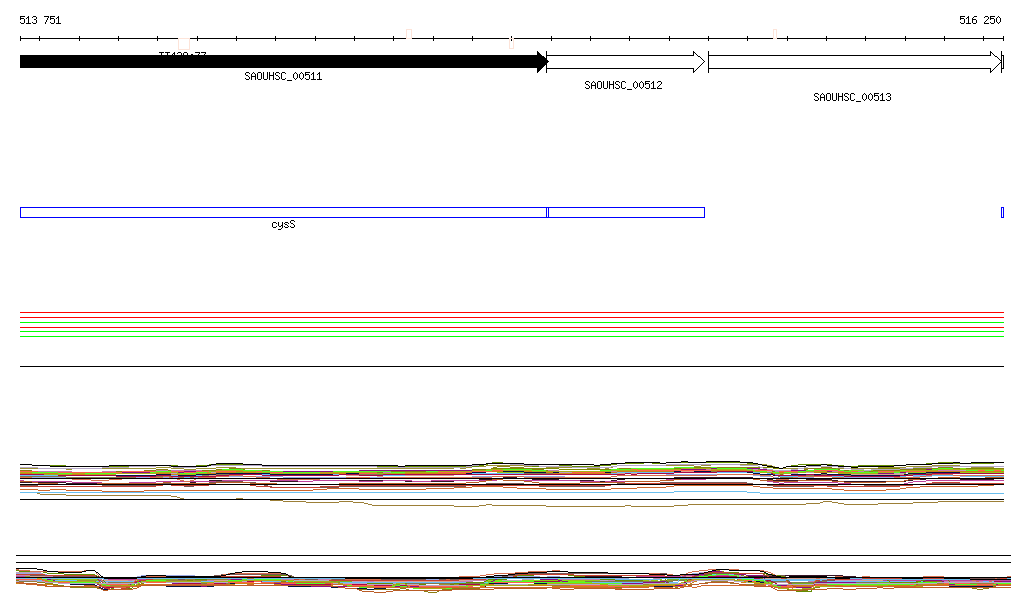Click the upper multicolored coverage plot band
The width and height of the screenshot is (1024, 611).
point(510,476)
